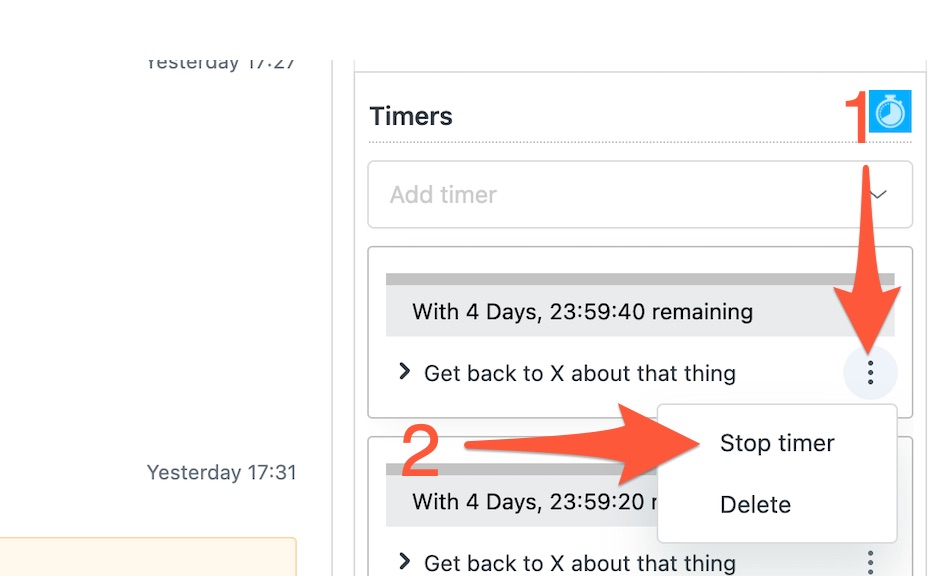Click the partially visible "Yesterday 17:27" timestamp

[x=222, y=65]
